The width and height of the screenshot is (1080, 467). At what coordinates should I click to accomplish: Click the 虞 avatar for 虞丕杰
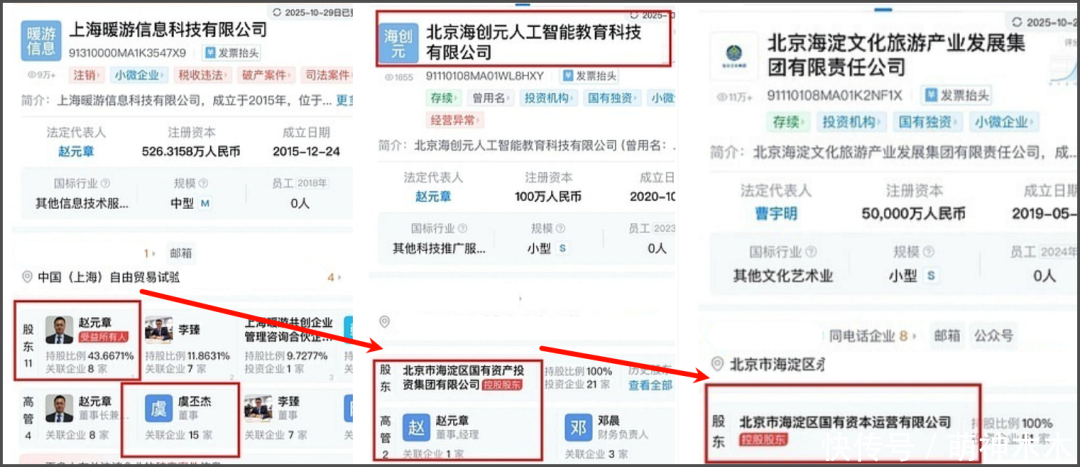(x=158, y=408)
